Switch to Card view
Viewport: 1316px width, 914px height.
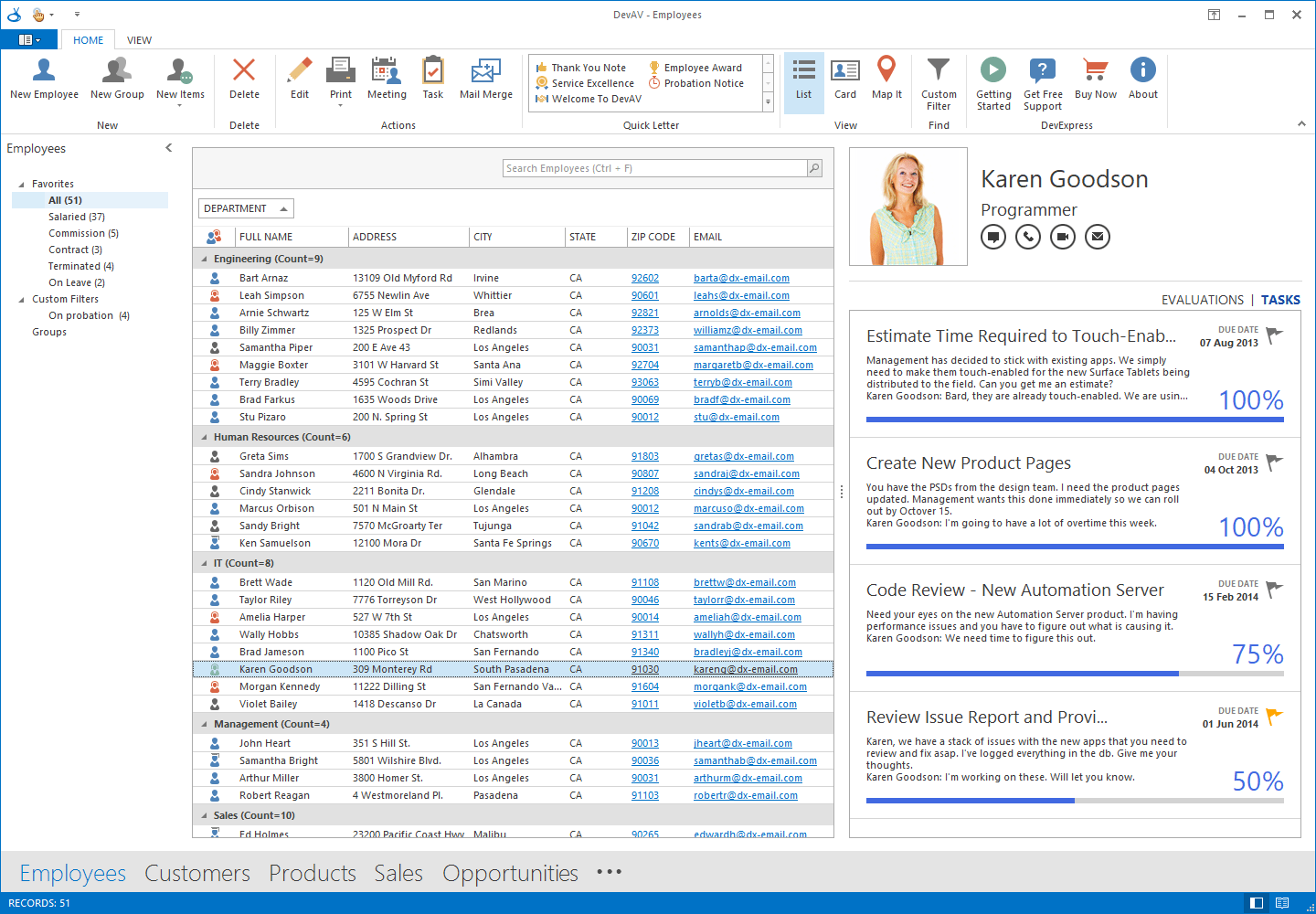844,82
